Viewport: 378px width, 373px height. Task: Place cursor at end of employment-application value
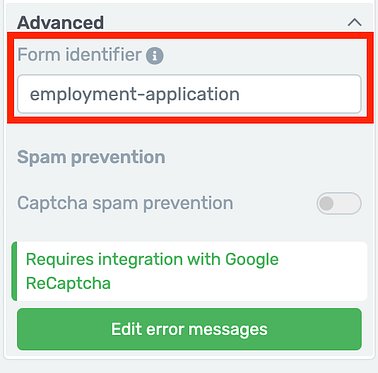coord(240,95)
